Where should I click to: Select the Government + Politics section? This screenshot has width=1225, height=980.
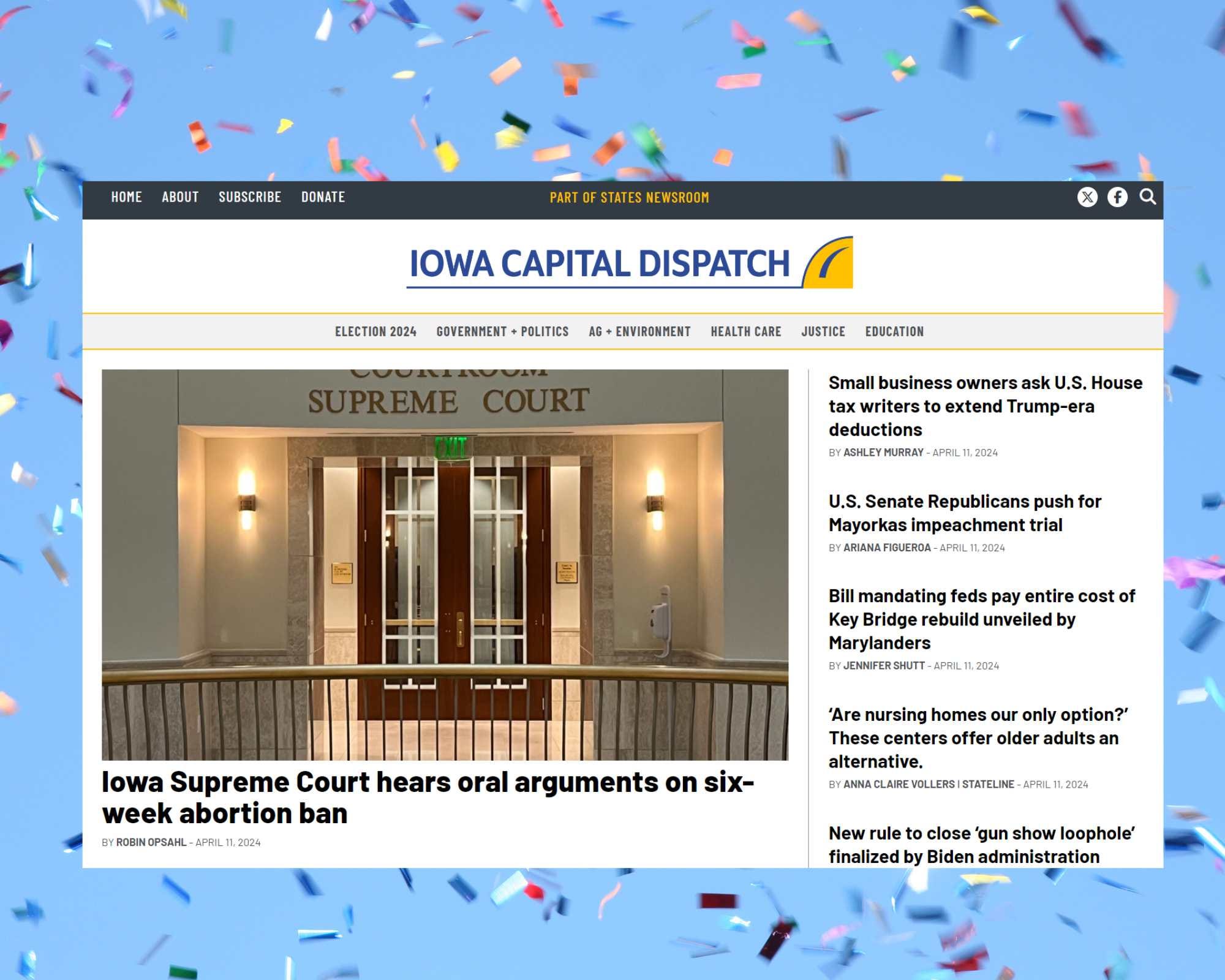click(x=502, y=331)
